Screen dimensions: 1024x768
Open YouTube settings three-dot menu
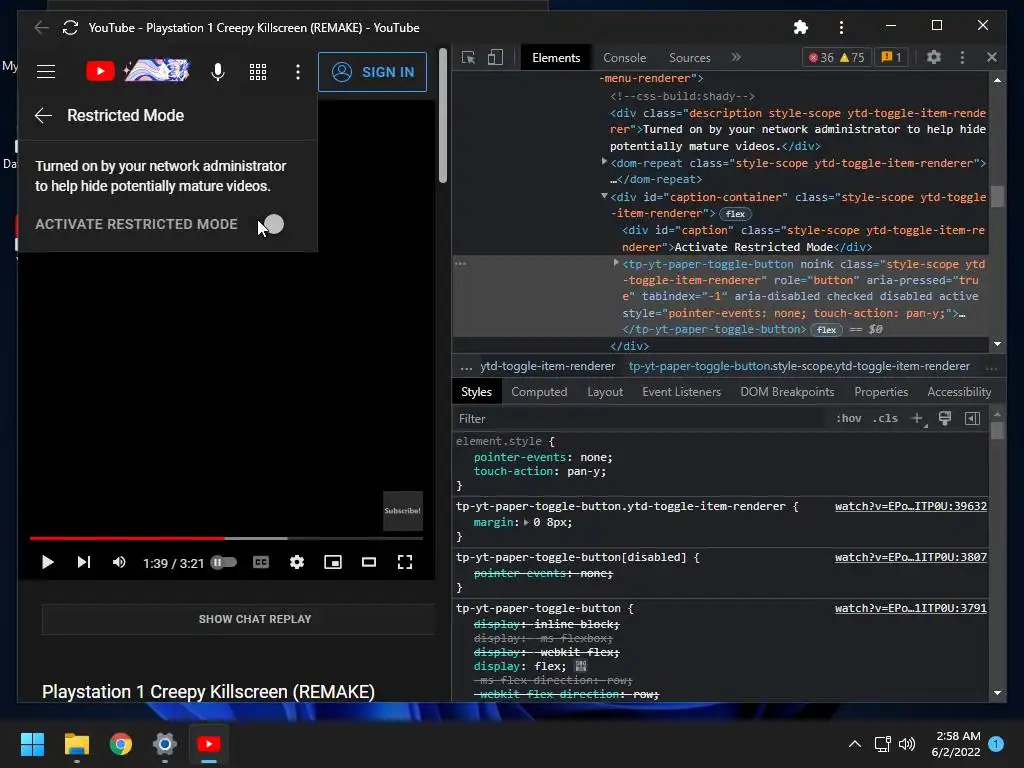[x=298, y=72]
